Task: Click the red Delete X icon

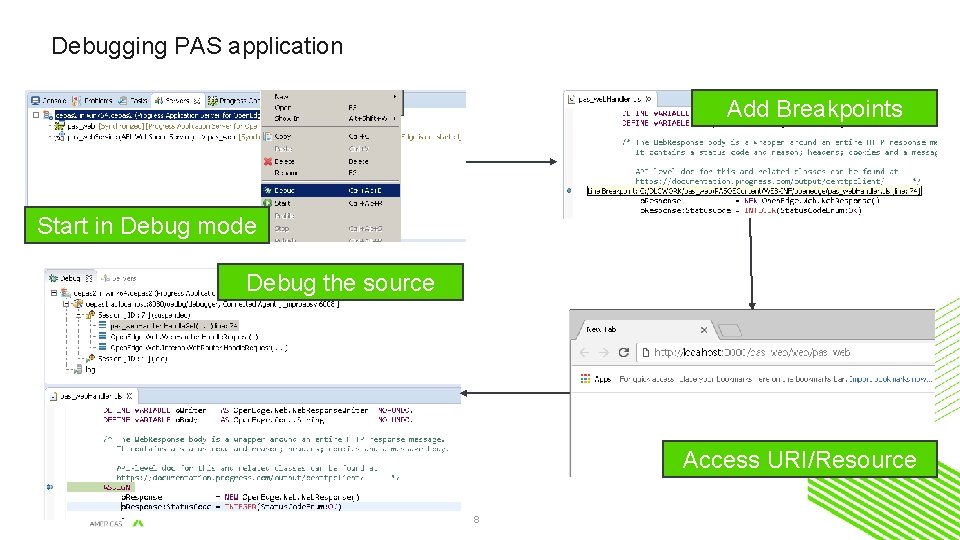Action: pyautogui.click(x=268, y=162)
